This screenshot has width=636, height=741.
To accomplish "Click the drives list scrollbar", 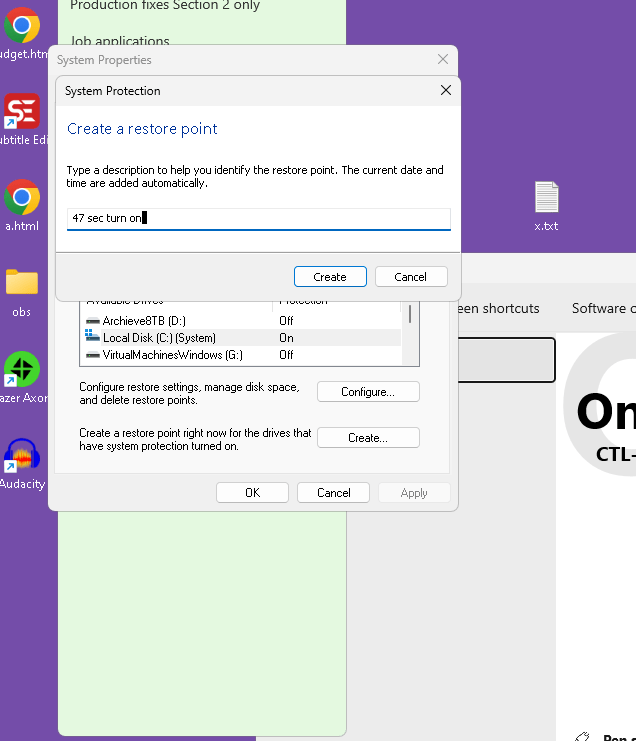I will (410, 314).
